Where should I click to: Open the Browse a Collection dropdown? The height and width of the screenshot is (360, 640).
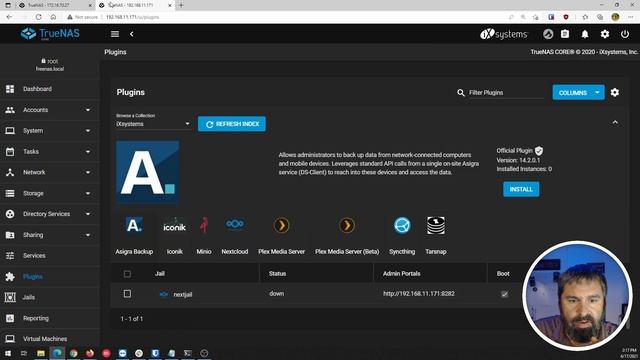click(x=153, y=124)
